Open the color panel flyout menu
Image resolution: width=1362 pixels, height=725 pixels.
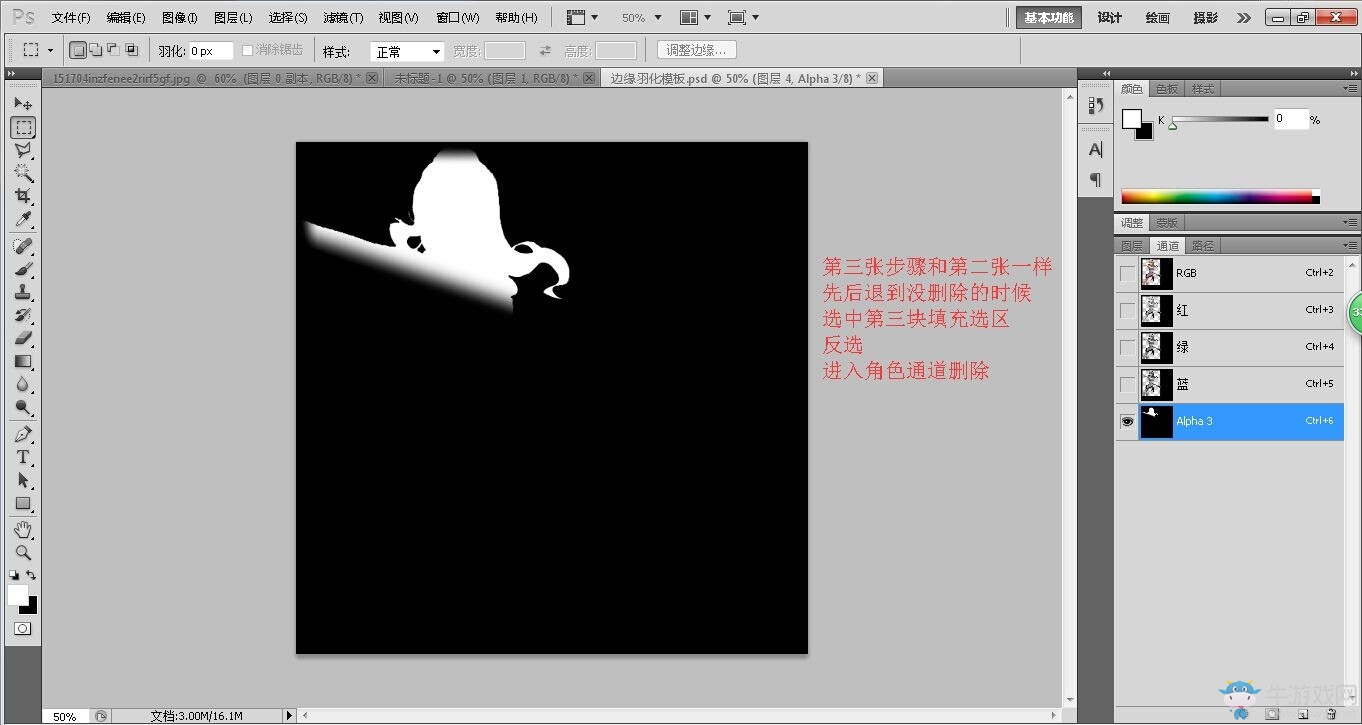(x=1350, y=89)
